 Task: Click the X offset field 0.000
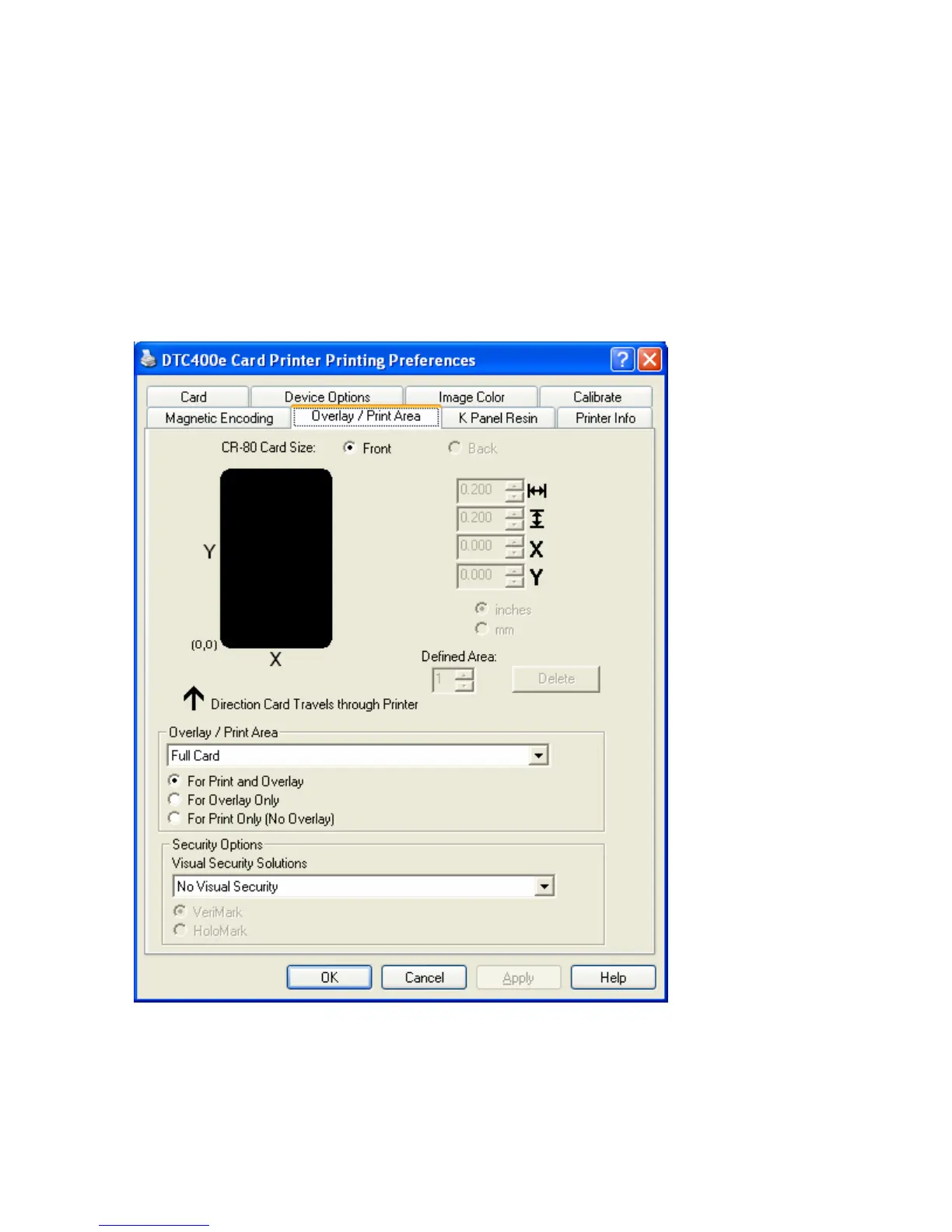[481, 547]
